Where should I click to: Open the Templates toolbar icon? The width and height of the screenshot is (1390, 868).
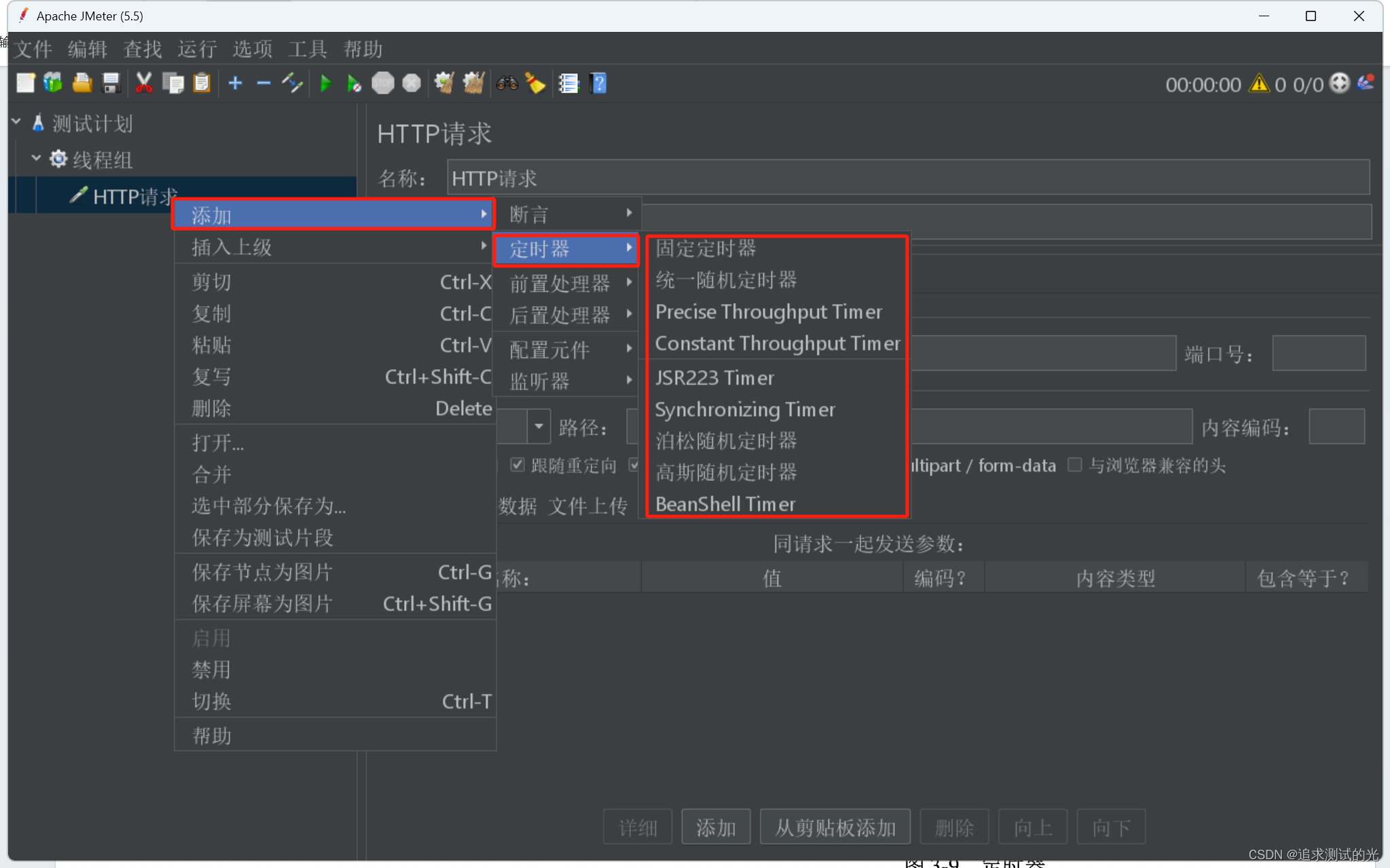pos(53,83)
